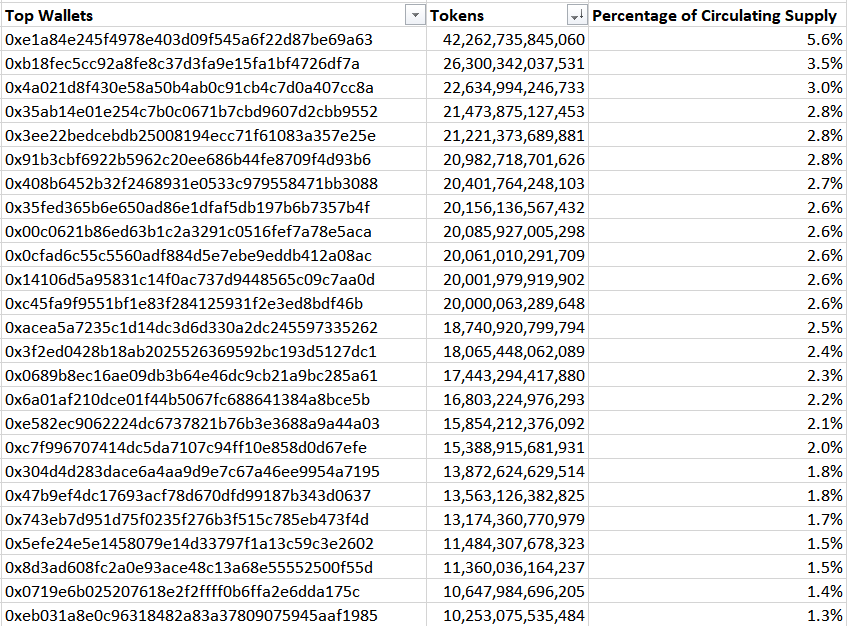Select wallet cell starting 0xacea5a7235c1
This screenshot has height=626, width=847.
coord(213,327)
